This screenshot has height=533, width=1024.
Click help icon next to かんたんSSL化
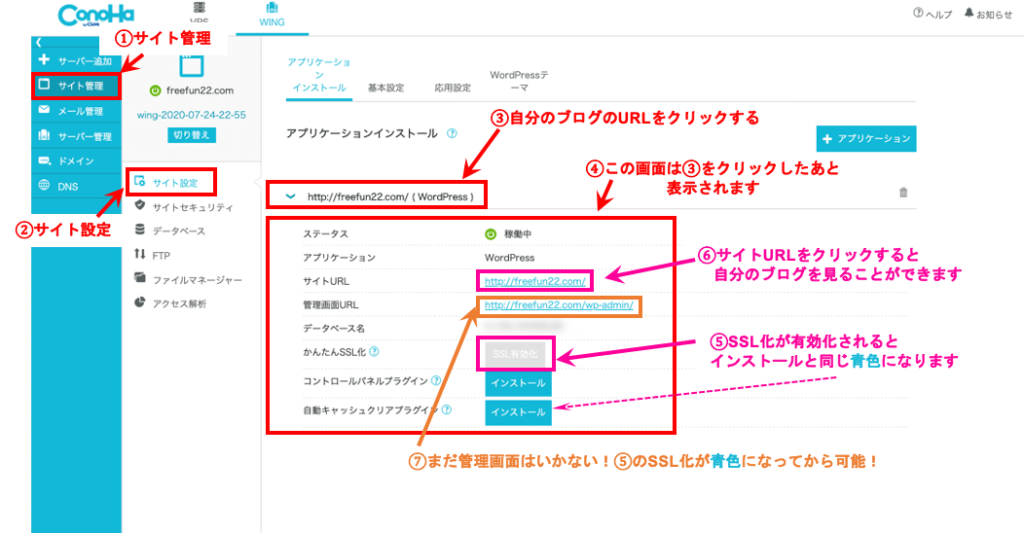click(x=374, y=351)
